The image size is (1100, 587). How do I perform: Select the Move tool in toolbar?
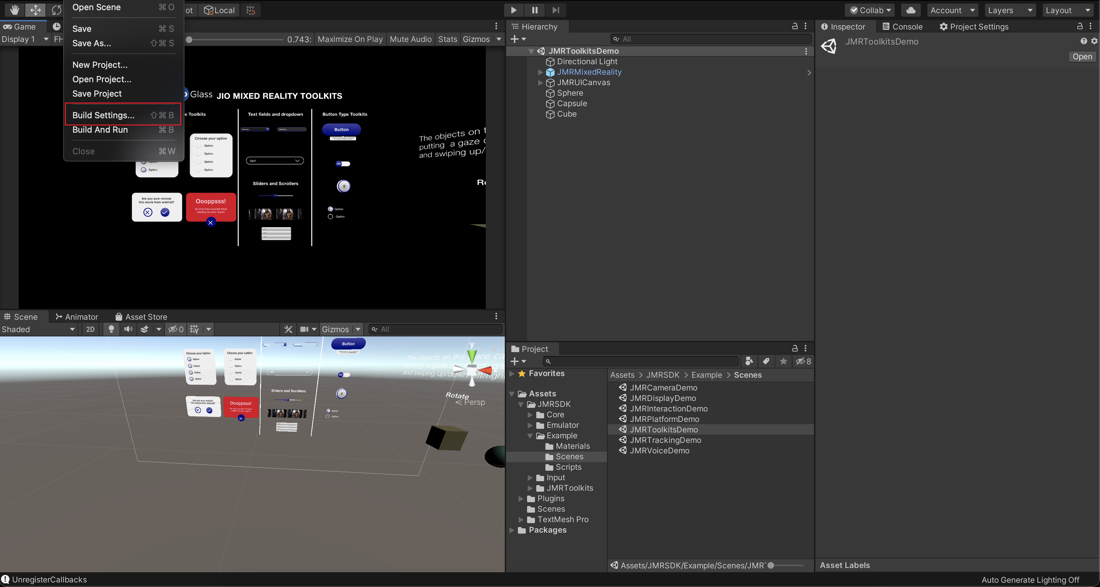point(36,10)
